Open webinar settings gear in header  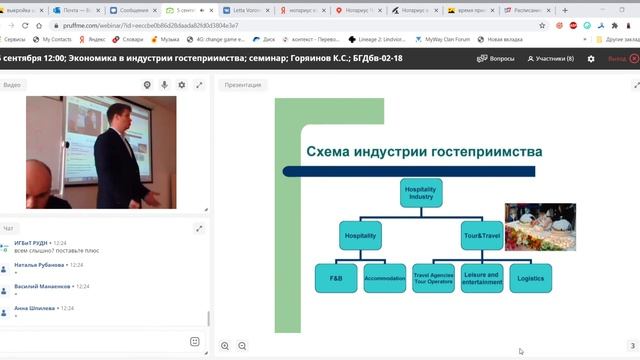click(x=591, y=59)
